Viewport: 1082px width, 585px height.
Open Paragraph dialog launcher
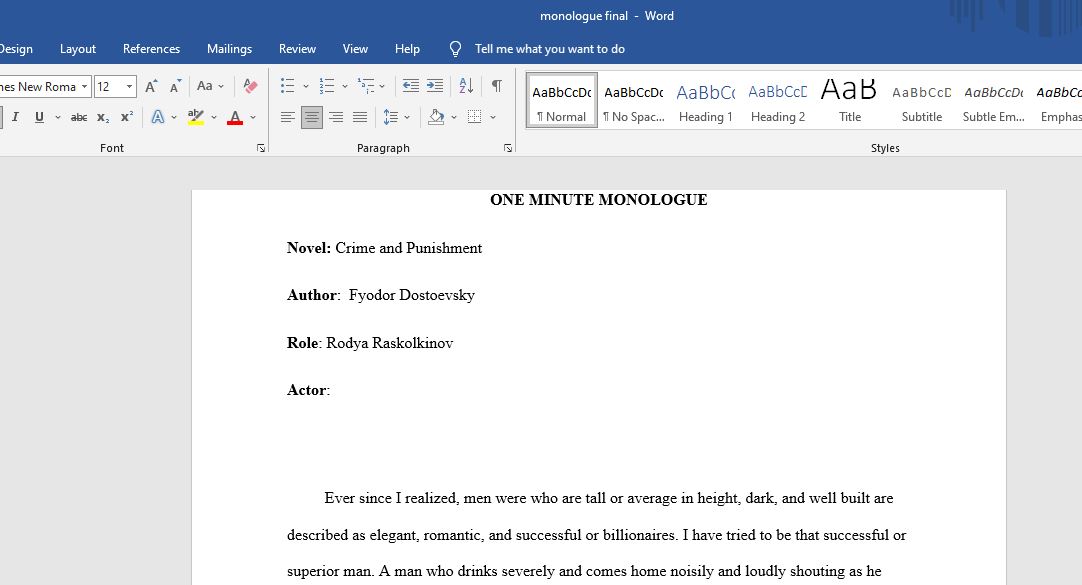(x=508, y=148)
